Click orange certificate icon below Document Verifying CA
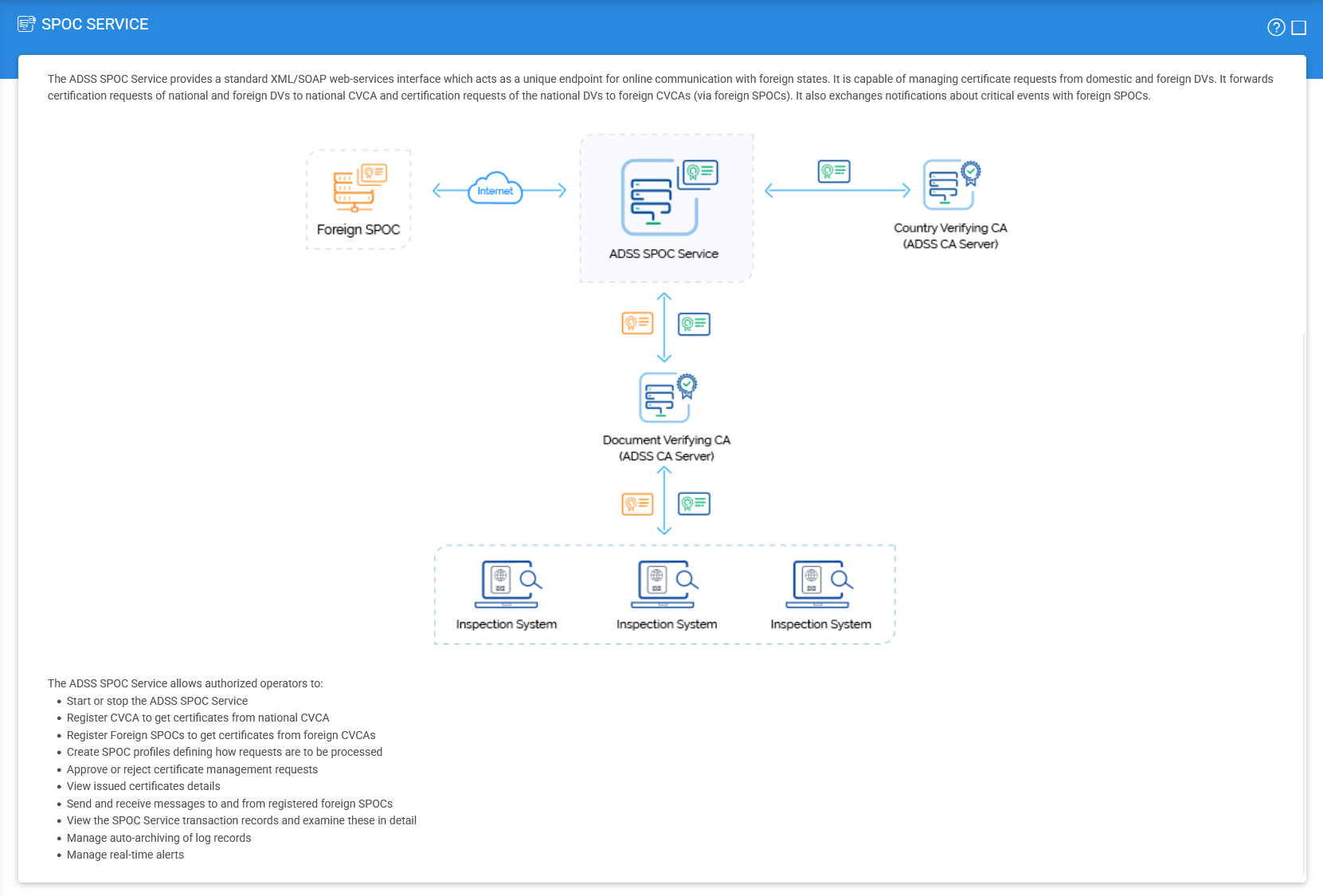This screenshot has height=896, width=1323. pos(637,503)
